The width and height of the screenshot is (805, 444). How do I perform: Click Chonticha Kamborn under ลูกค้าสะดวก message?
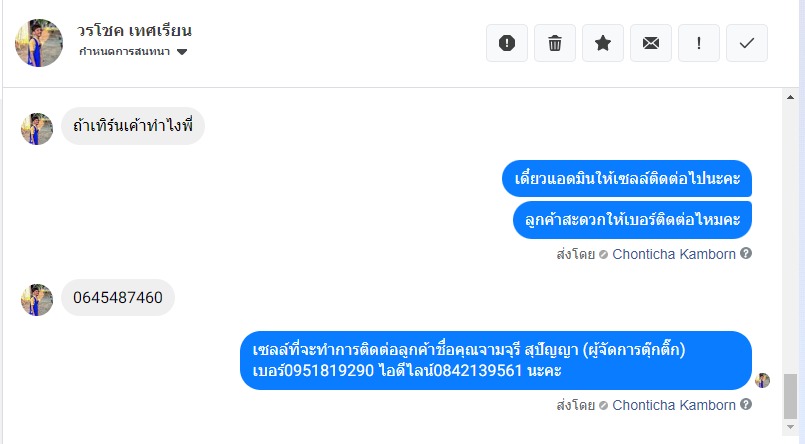pyautogui.click(x=673, y=254)
